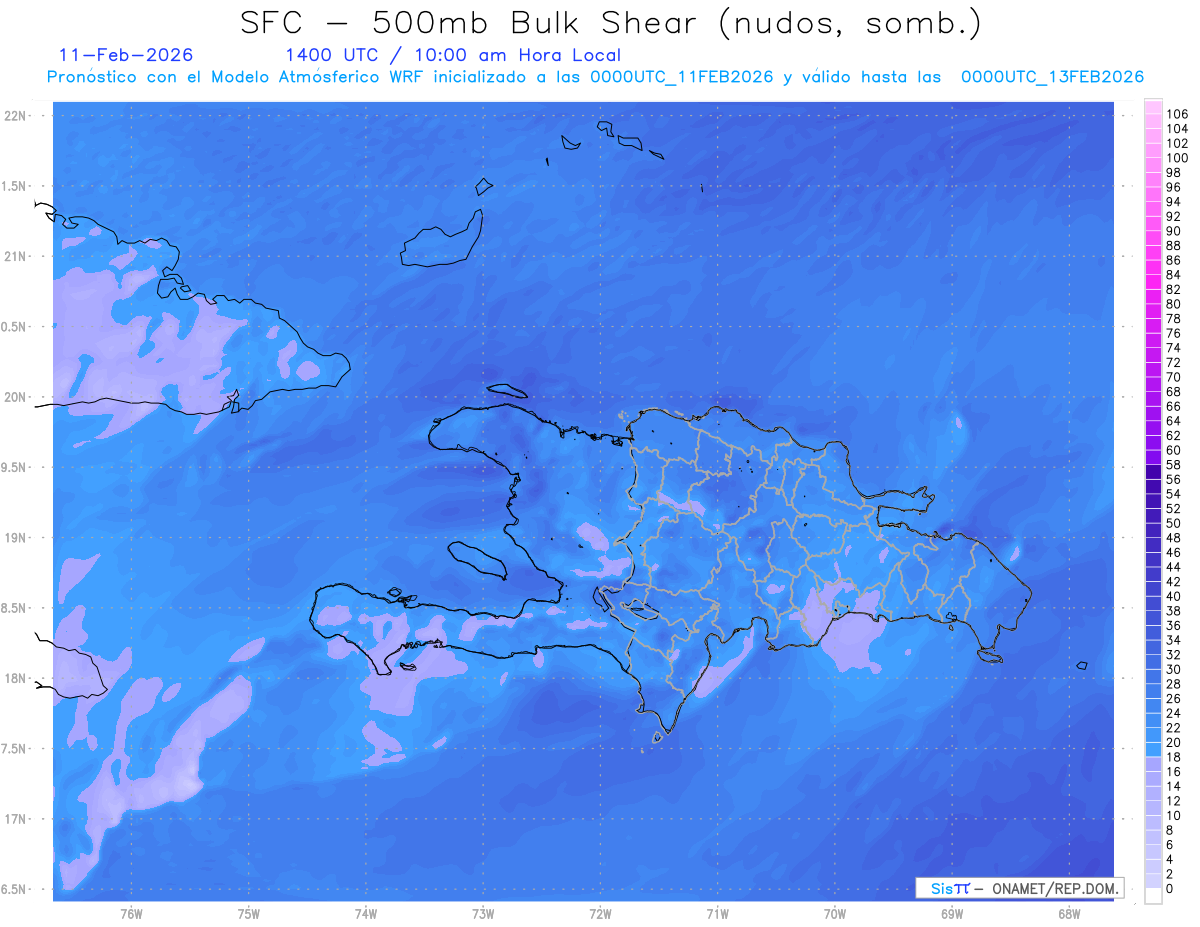1200x927 pixels.
Task: Click the '69W' longitude label
Action: click(952, 914)
